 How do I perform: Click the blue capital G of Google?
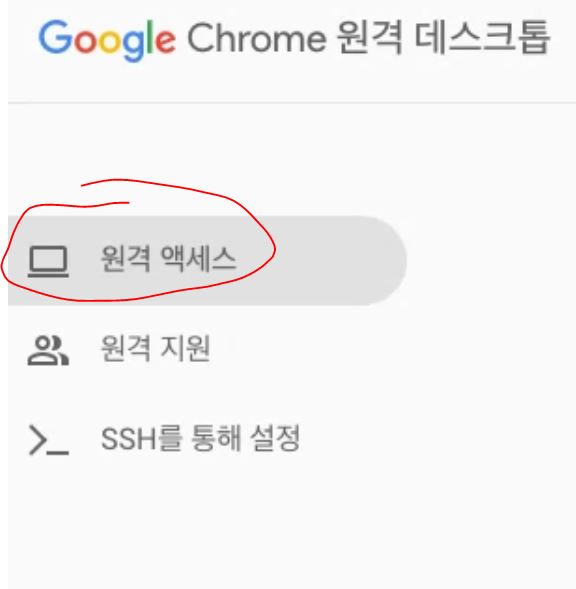pos(56,36)
